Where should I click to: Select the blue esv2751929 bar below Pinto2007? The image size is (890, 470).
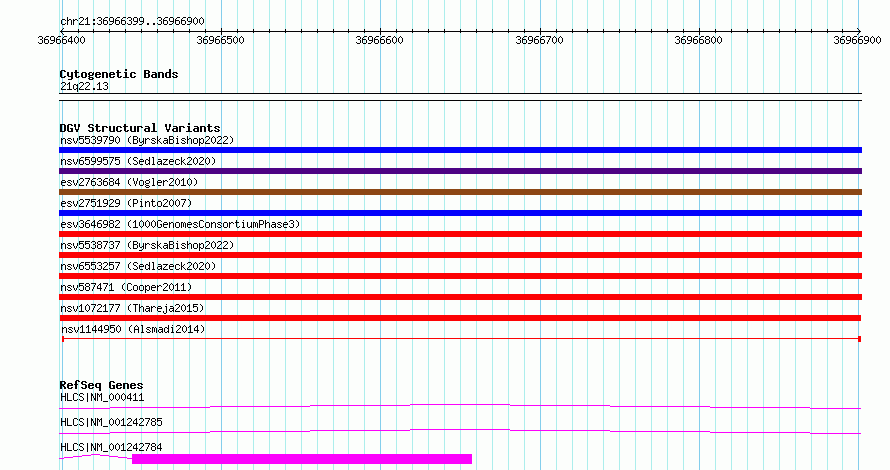(460, 213)
